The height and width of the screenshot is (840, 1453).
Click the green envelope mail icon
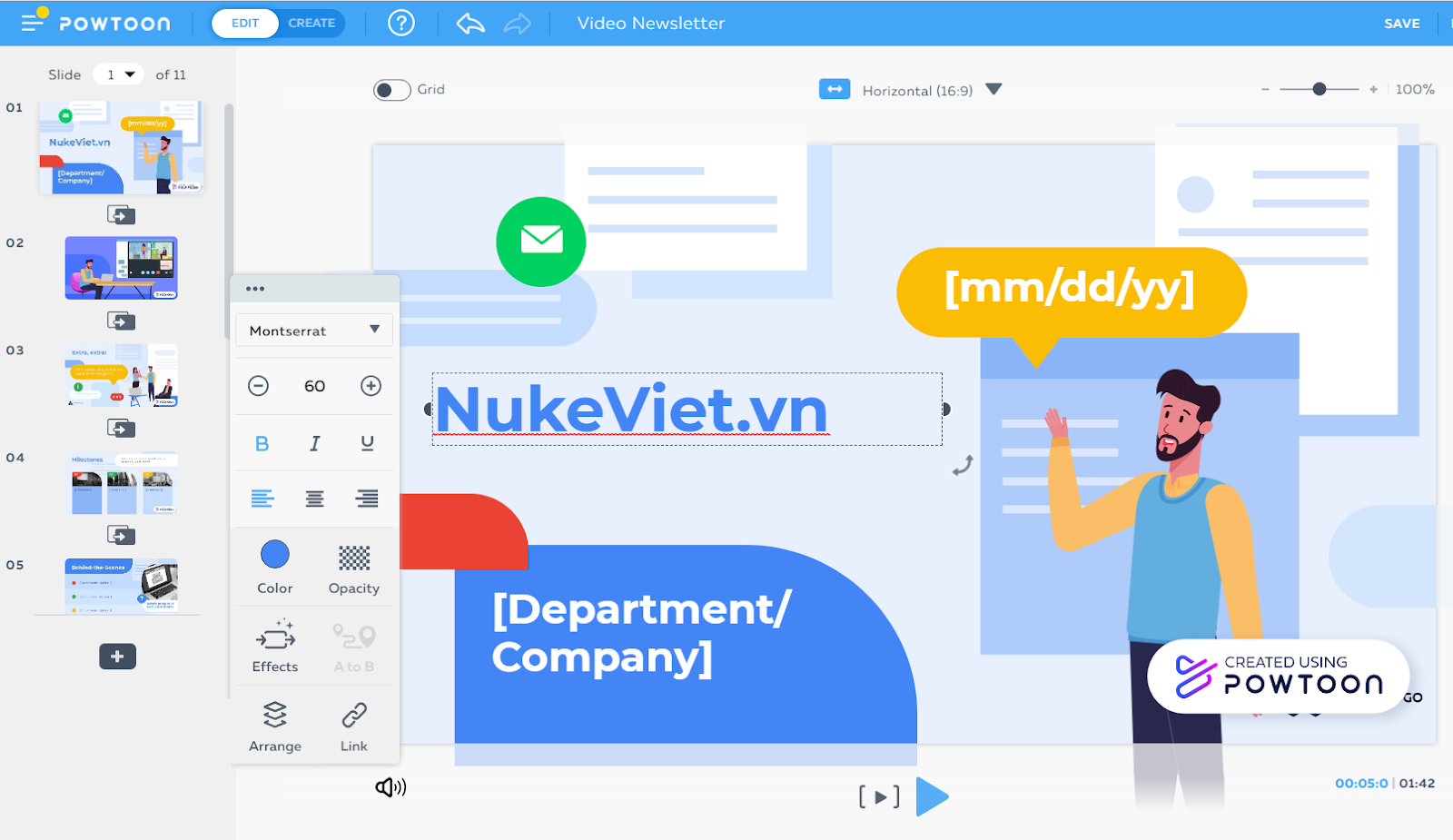coord(541,242)
